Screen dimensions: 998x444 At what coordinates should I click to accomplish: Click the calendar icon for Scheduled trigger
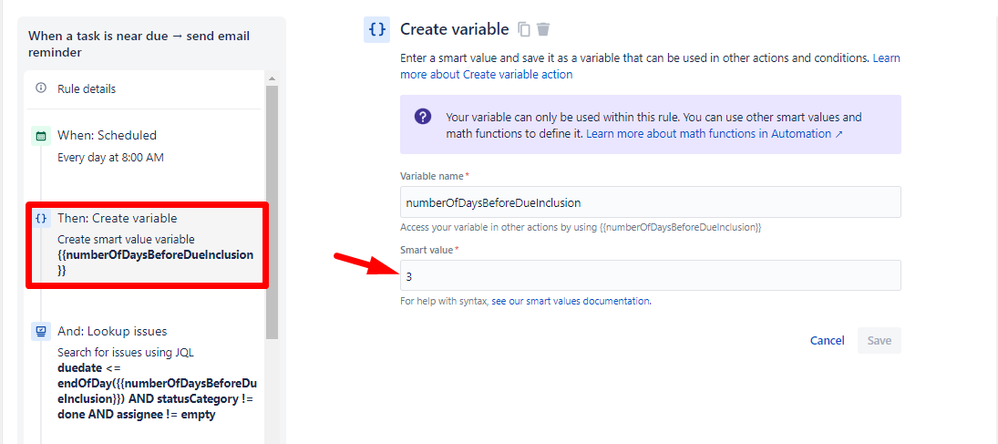point(41,135)
